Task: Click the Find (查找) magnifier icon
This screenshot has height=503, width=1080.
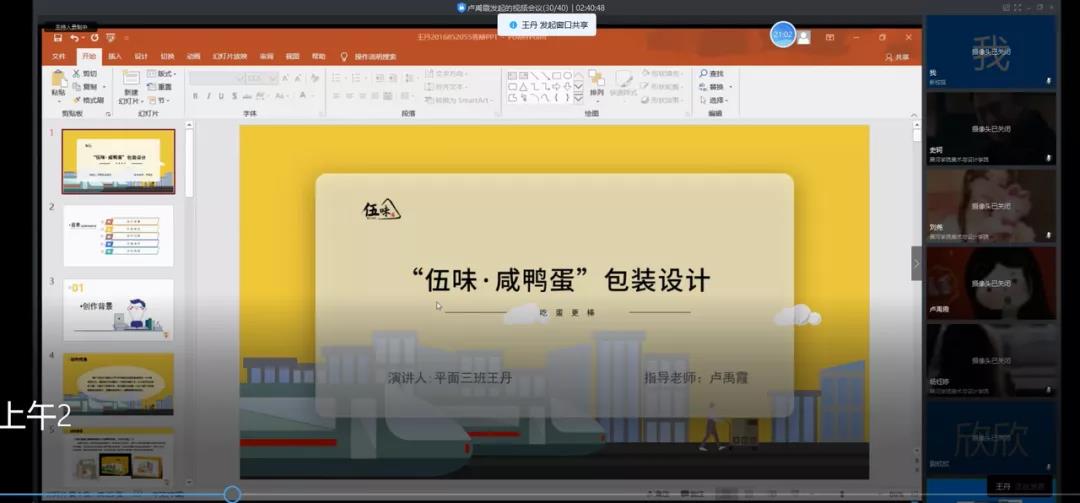Action: [705, 74]
